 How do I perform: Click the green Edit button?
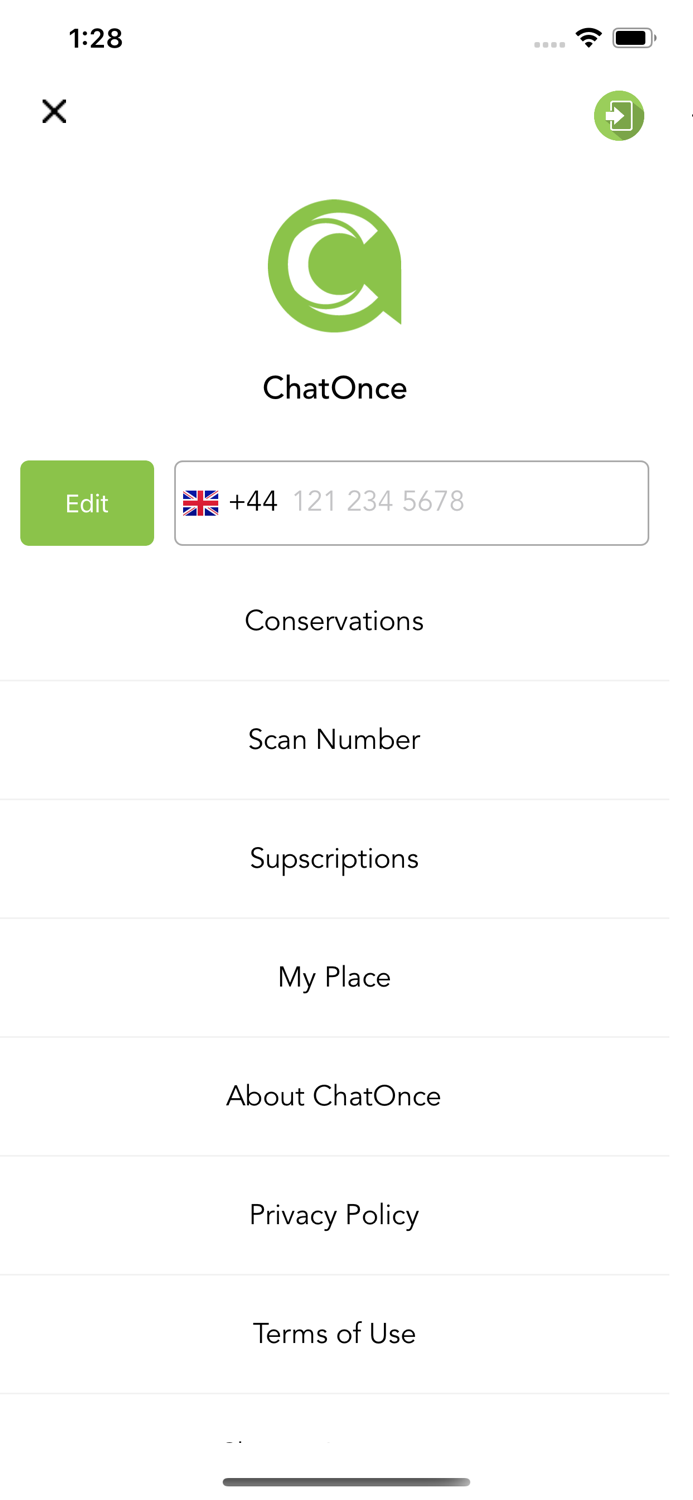point(87,503)
